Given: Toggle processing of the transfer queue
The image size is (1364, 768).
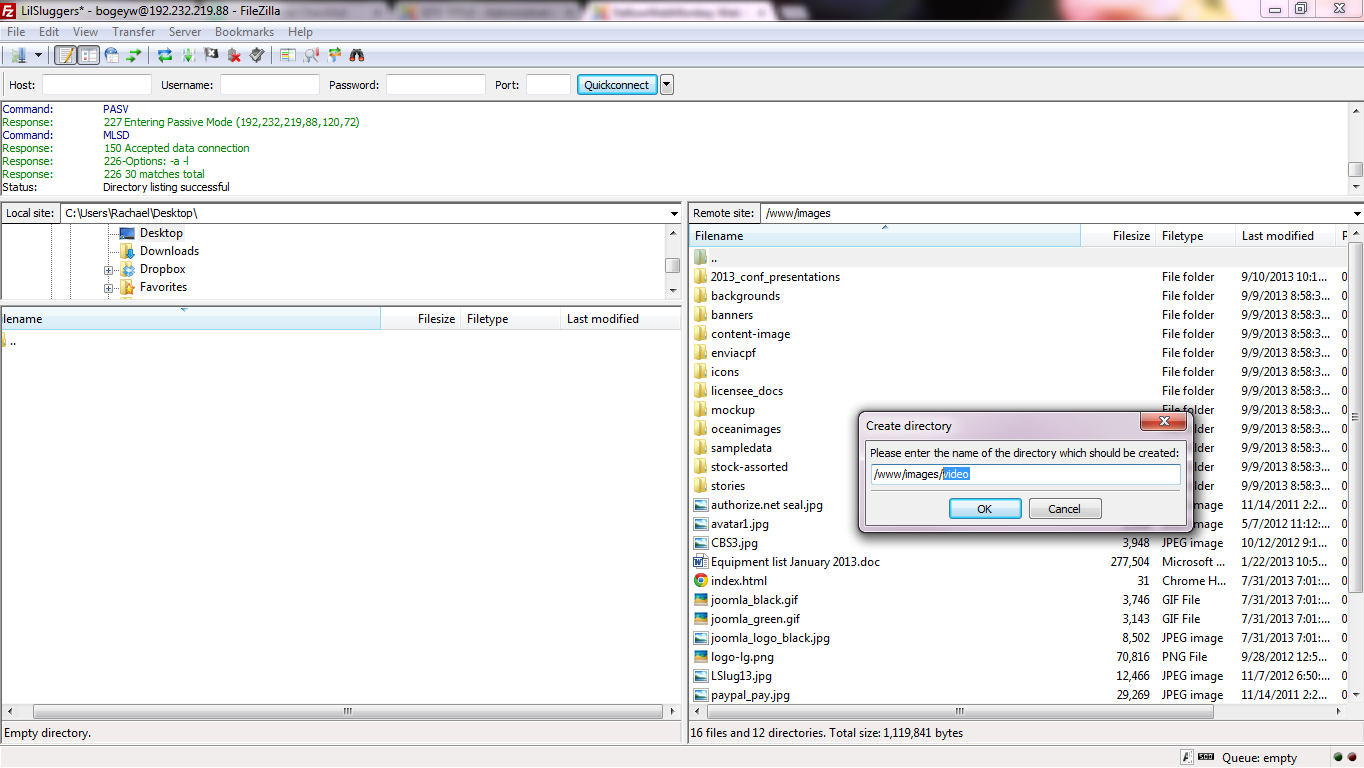Looking at the screenshot, I should point(188,55).
